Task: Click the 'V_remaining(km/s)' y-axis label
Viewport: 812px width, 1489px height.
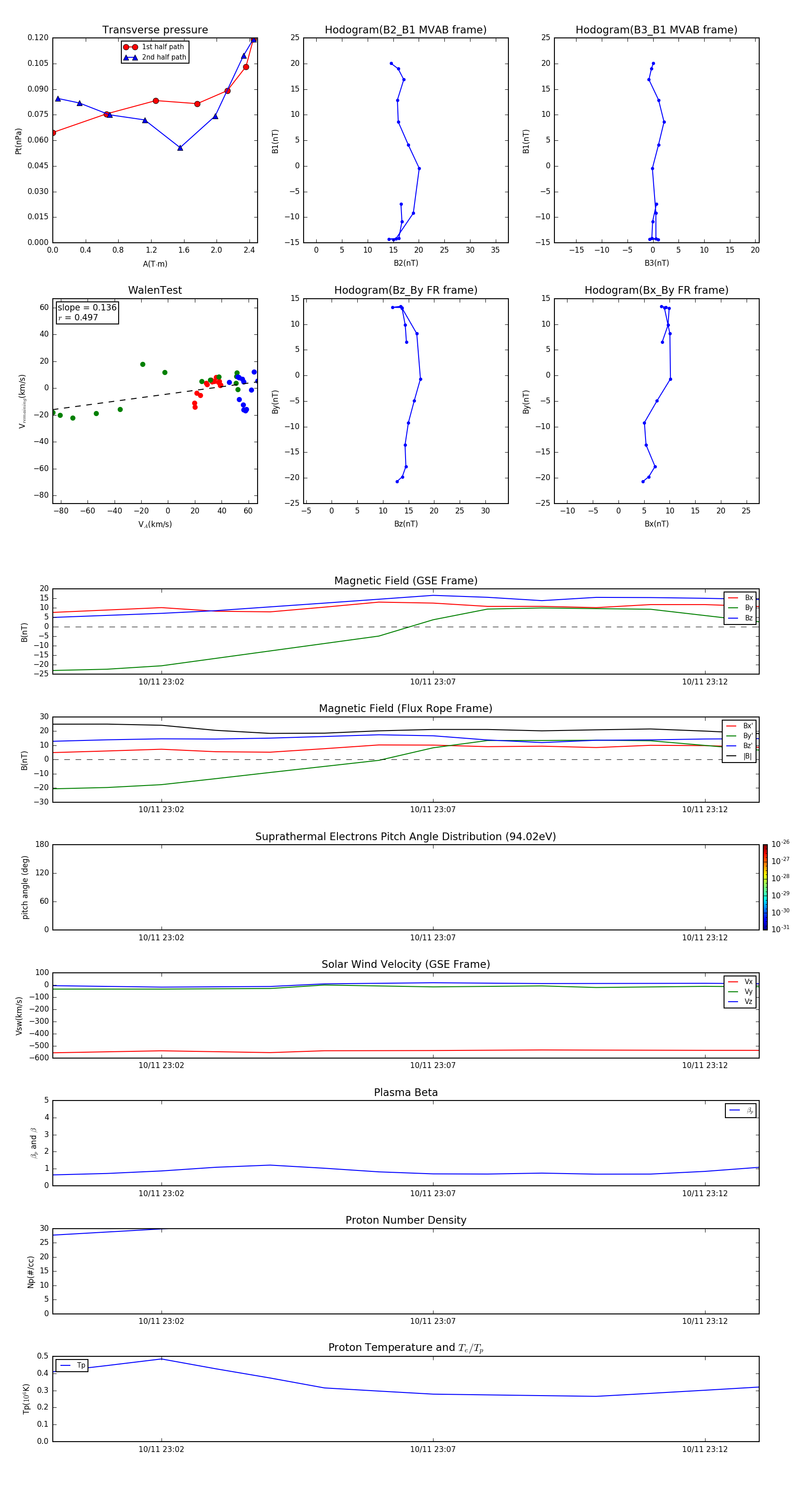Action: 22,401
